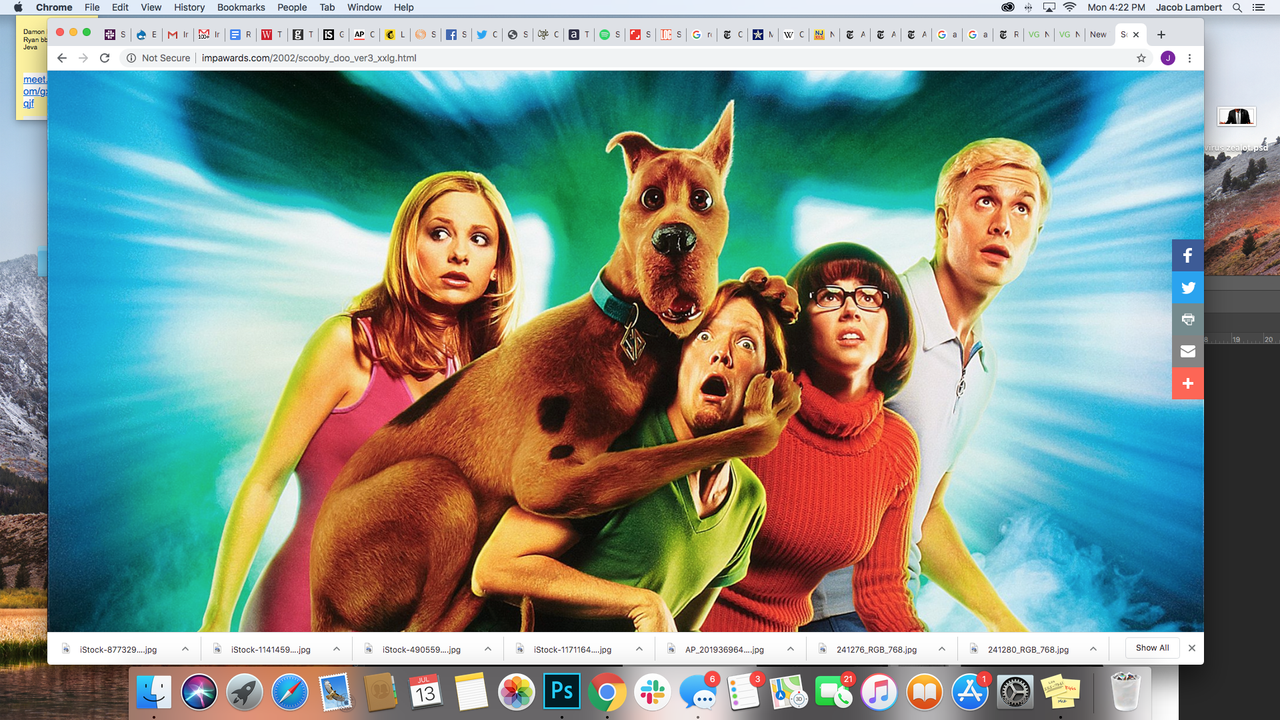The image size is (1280, 720).
Task: Click the Wi-Fi status icon
Action: [1070, 7]
